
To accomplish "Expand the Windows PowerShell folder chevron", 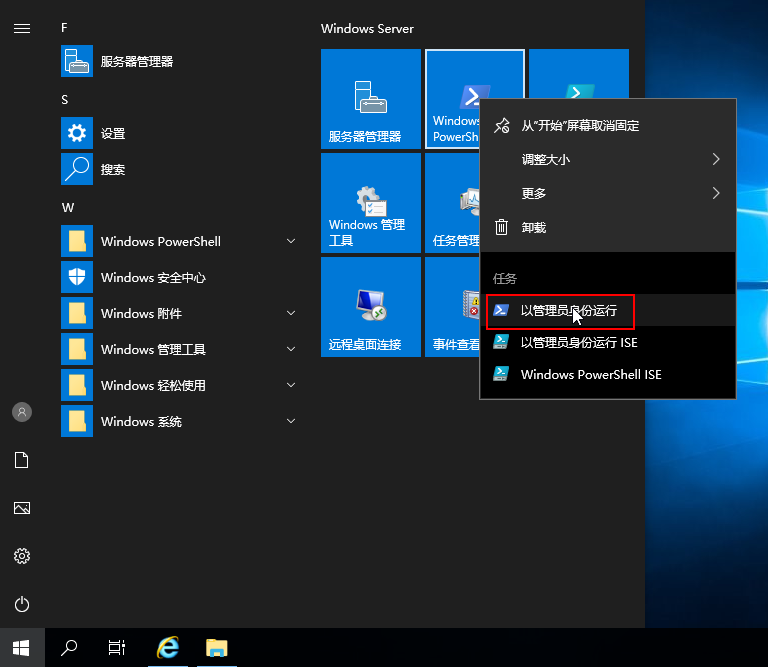I will pos(291,241).
